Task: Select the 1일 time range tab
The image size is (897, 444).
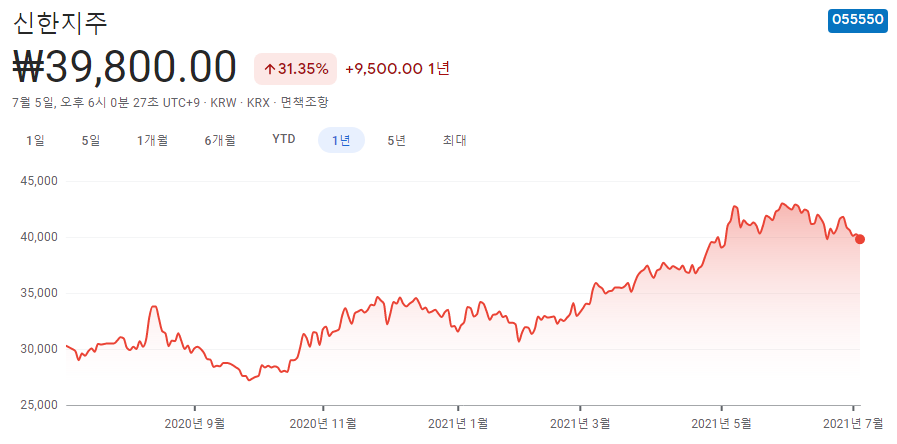Action: pos(35,140)
